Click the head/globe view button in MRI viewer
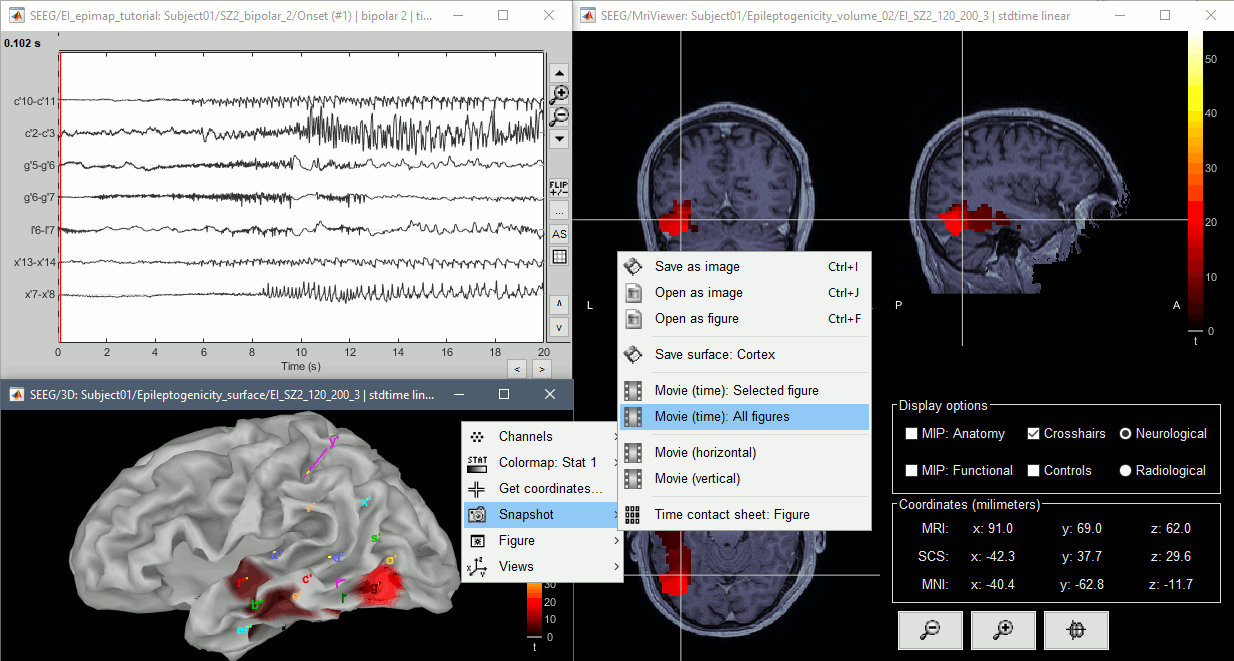 1076,630
